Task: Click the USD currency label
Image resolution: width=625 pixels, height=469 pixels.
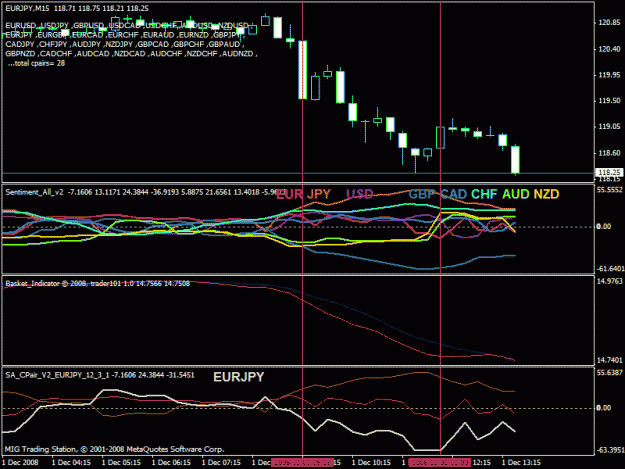Action: tap(360, 194)
